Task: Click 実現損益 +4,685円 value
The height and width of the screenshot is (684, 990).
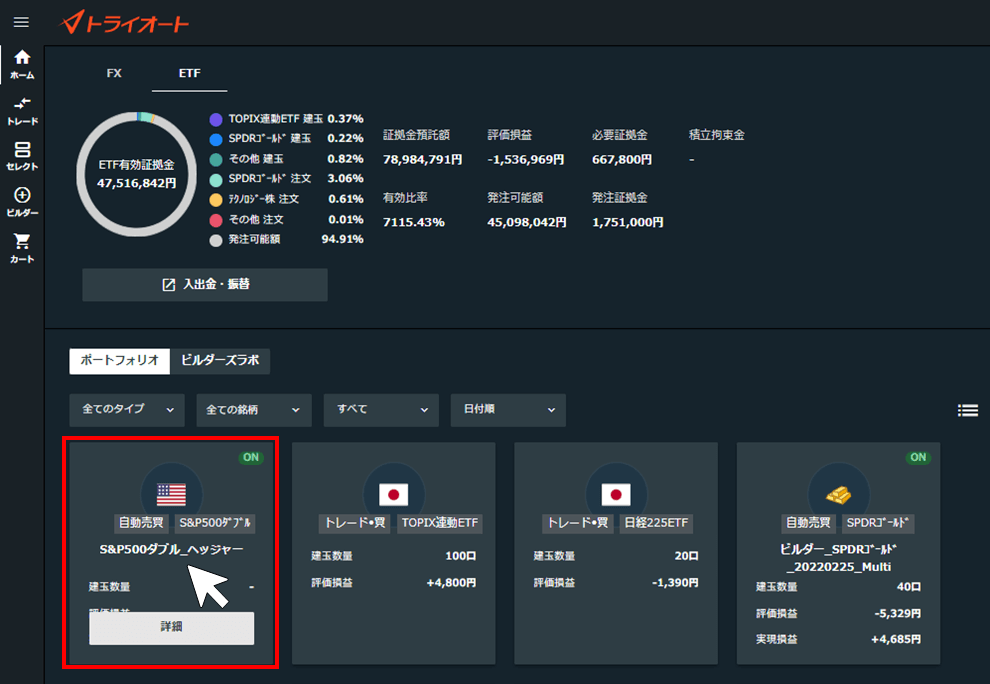Action: point(896,640)
